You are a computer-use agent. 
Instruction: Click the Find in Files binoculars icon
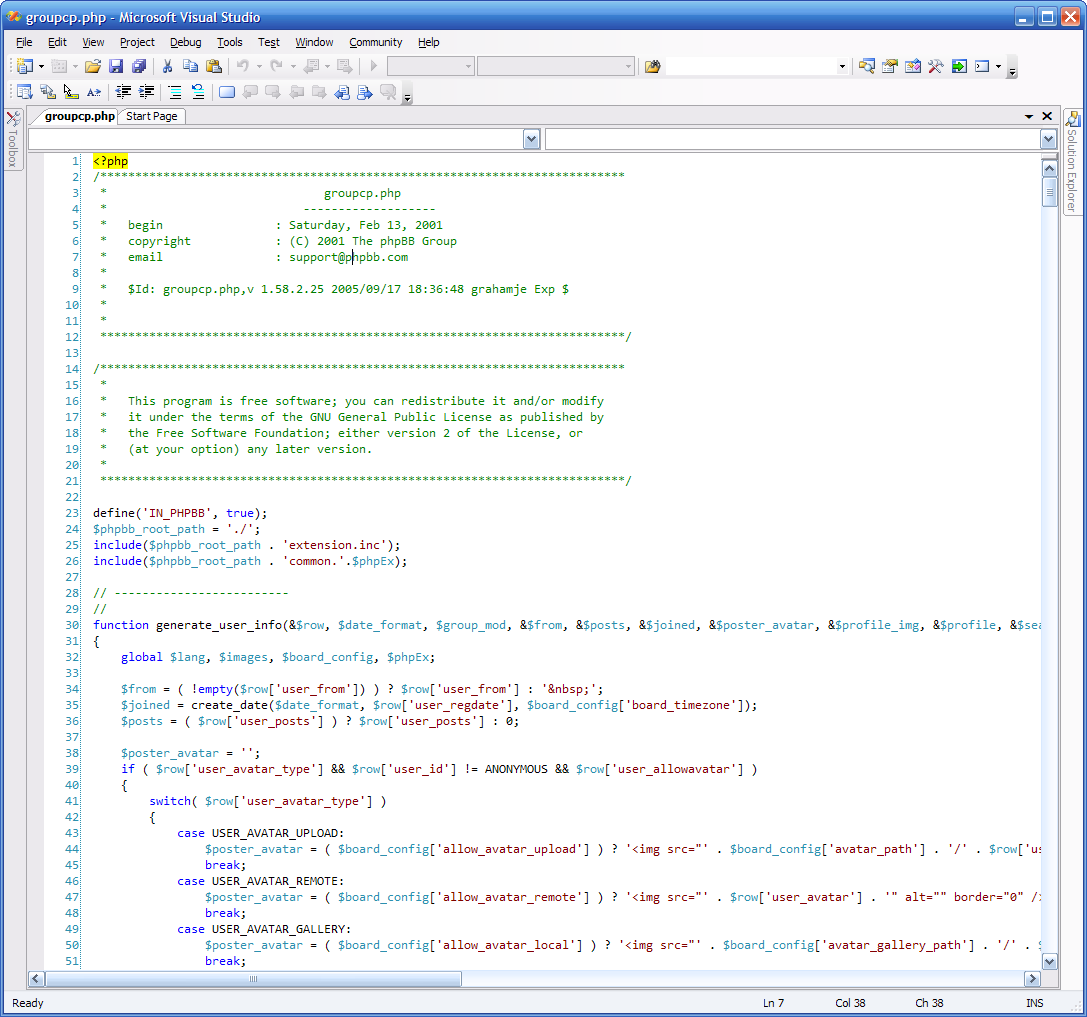coord(652,67)
